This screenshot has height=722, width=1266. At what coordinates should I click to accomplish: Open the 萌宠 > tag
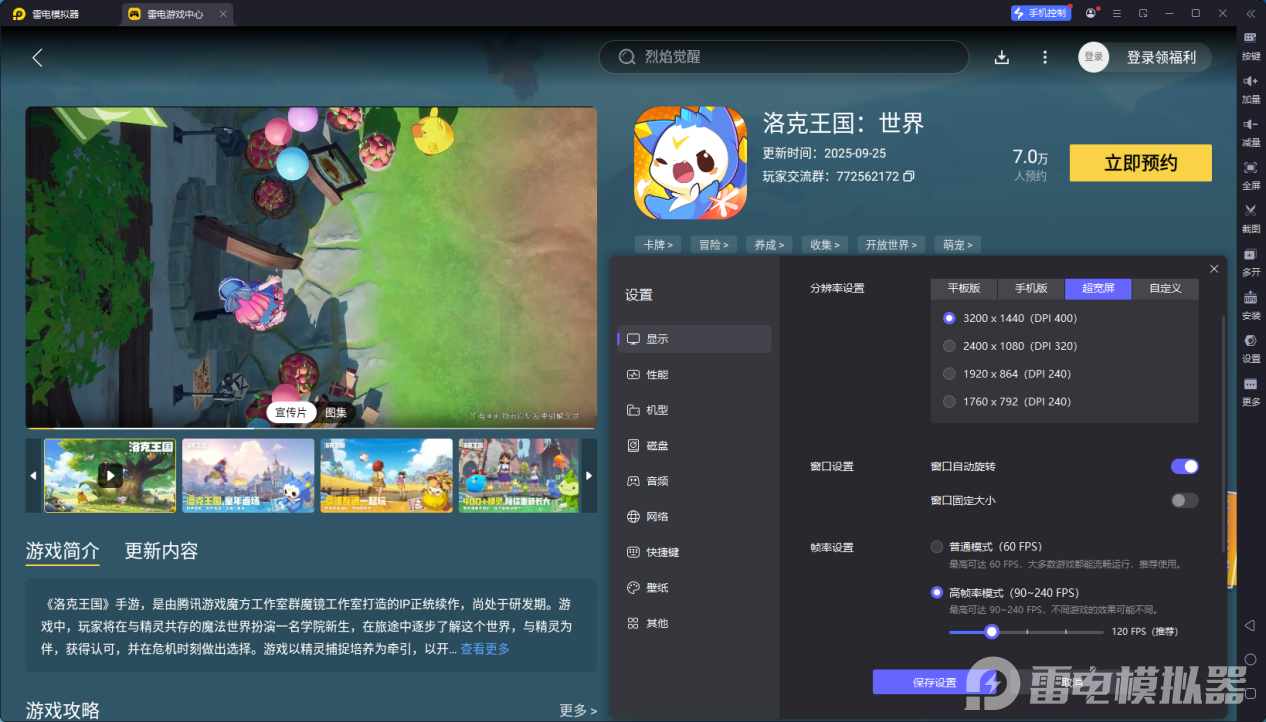(x=957, y=244)
